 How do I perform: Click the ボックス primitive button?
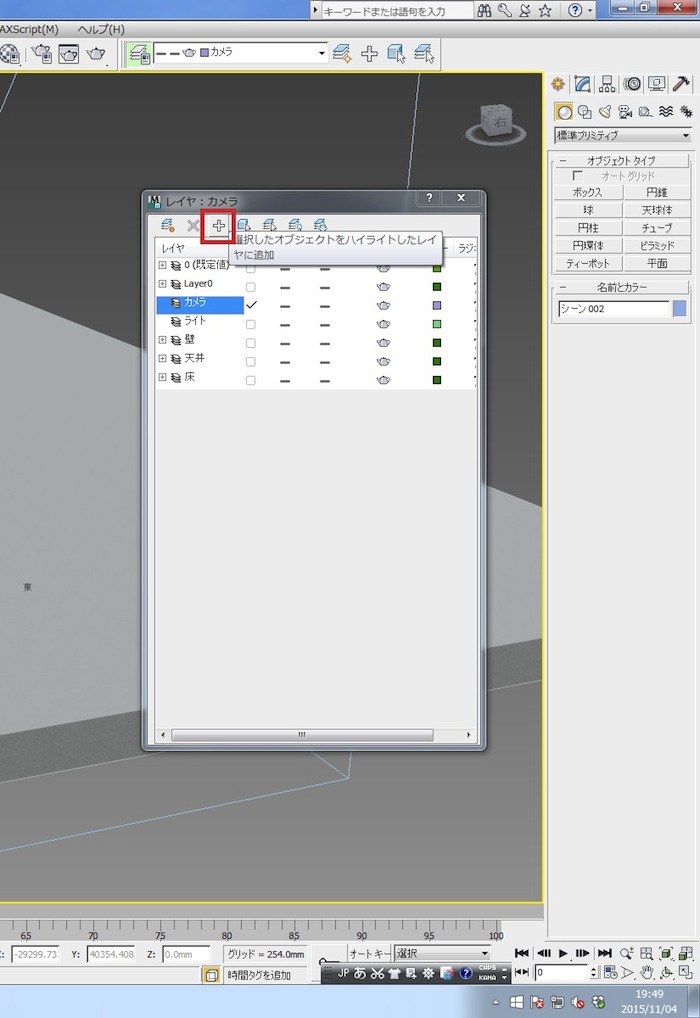587,192
